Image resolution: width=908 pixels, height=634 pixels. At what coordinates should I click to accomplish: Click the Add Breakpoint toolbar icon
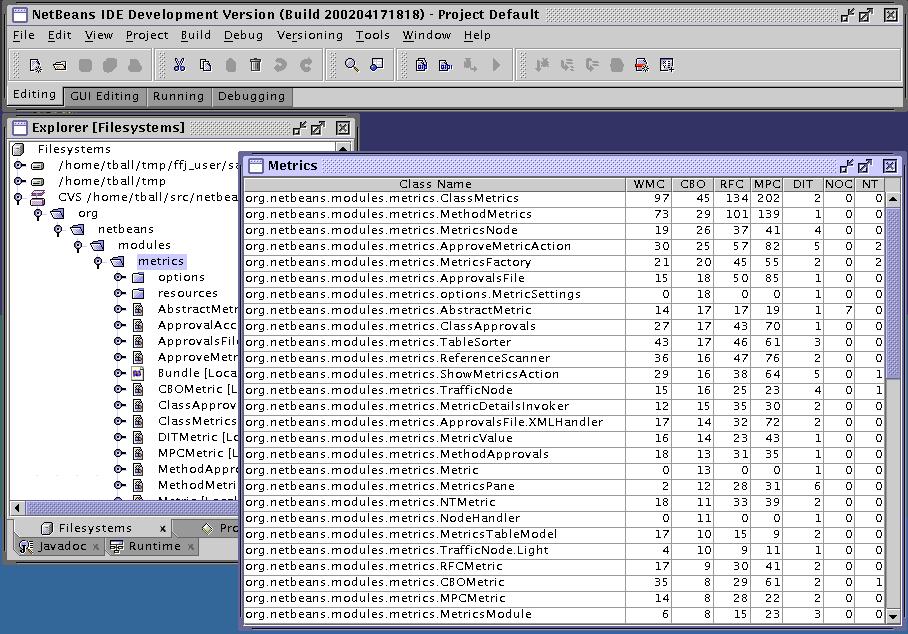pos(641,65)
